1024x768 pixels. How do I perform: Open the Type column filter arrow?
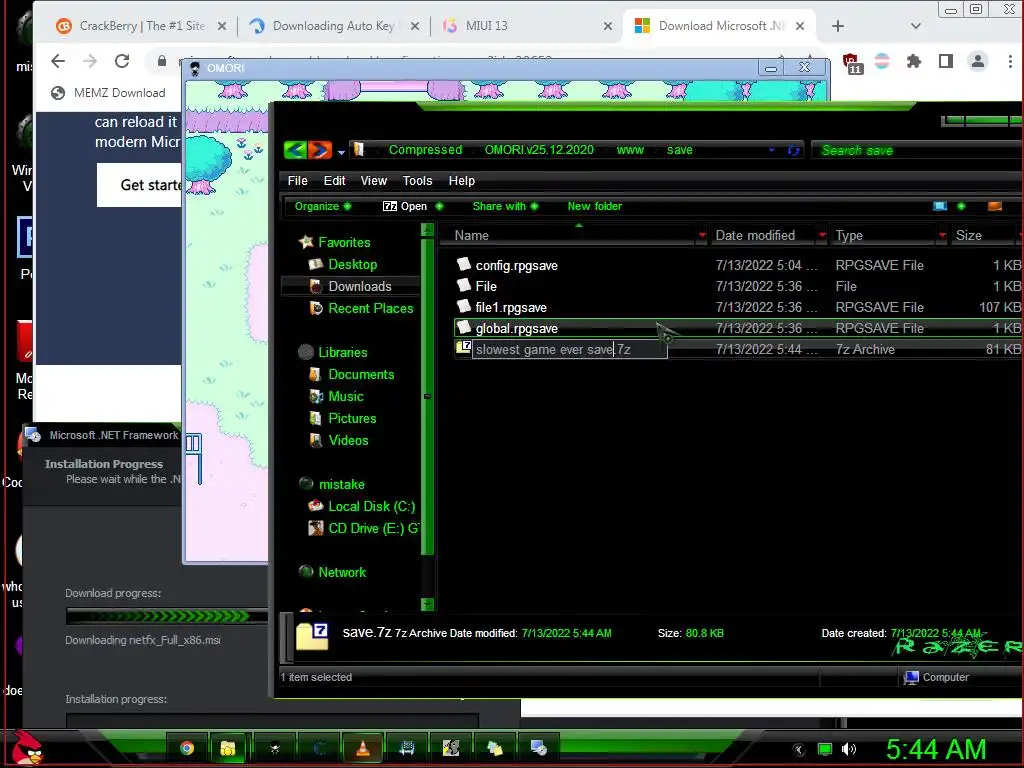pyautogui.click(x=942, y=235)
